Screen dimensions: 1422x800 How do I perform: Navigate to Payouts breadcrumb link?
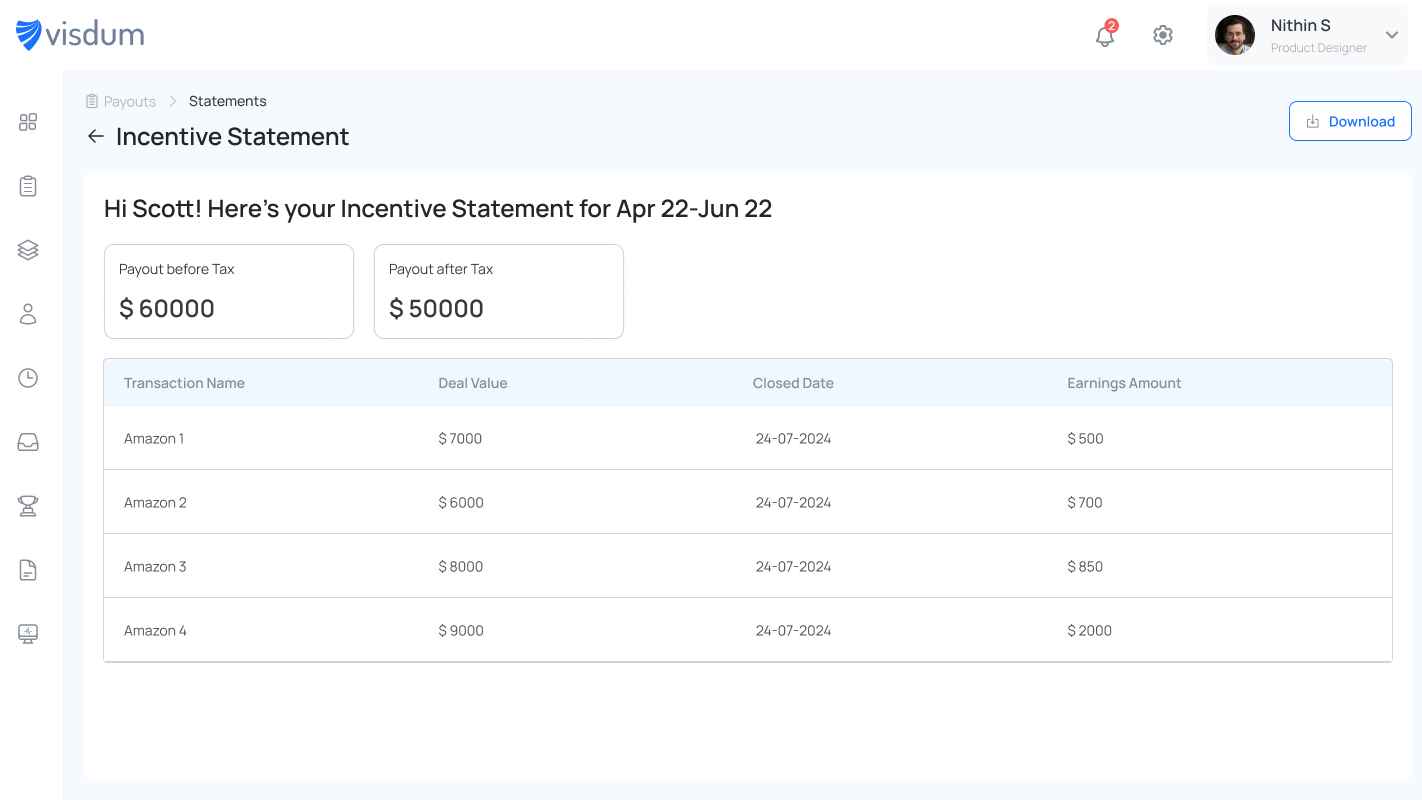[129, 101]
